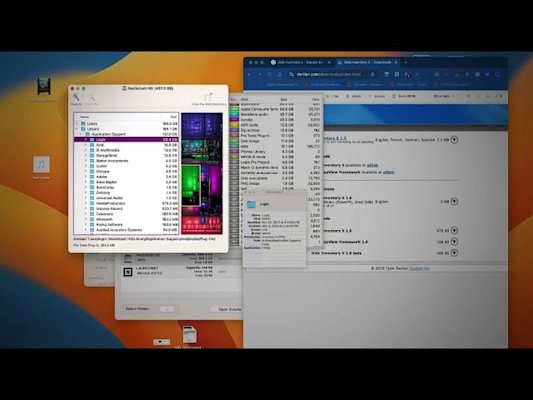Click the document file icon on desktop
The height and width of the screenshot is (400, 533).
[189, 334]
